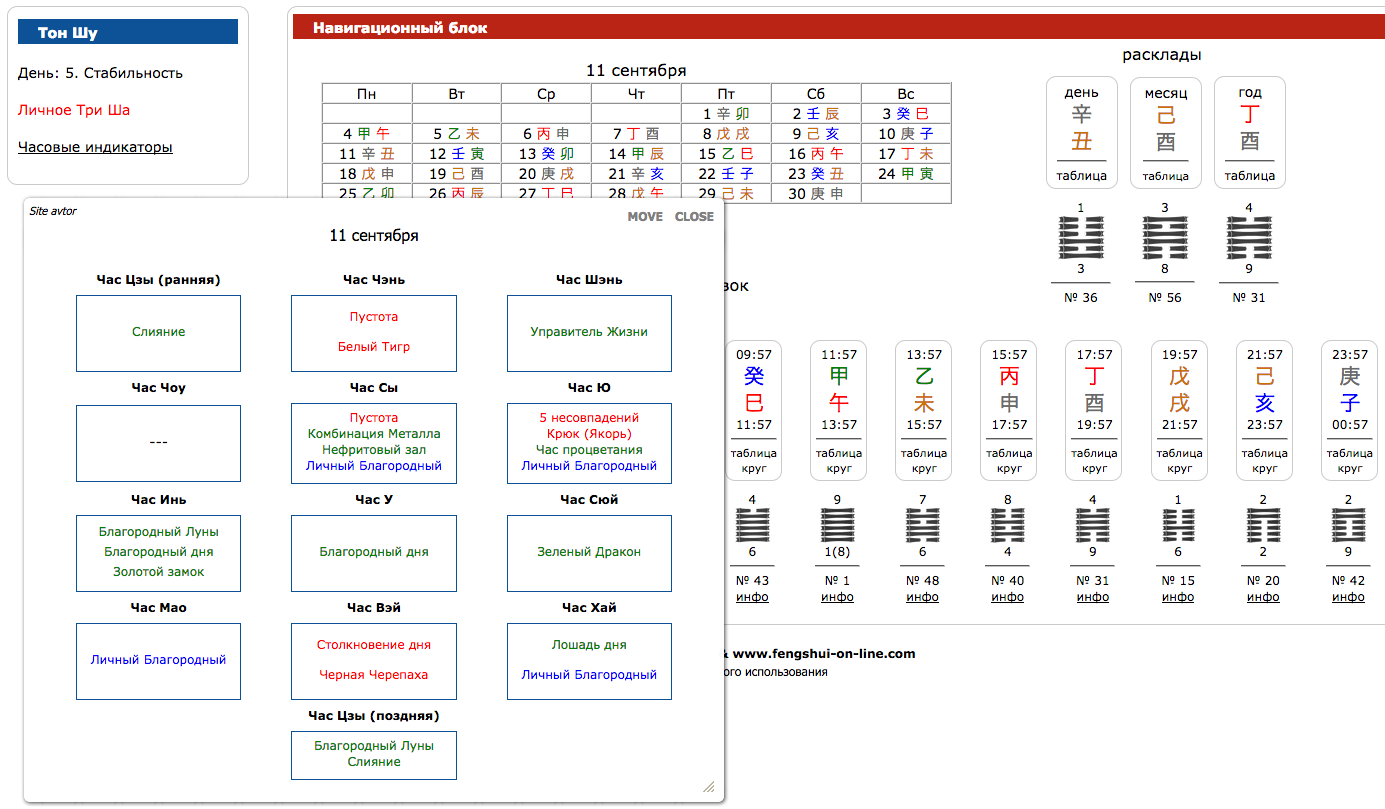
Task: Click Нефритовый зал in Час Сы box
Action: click(374, 450)
